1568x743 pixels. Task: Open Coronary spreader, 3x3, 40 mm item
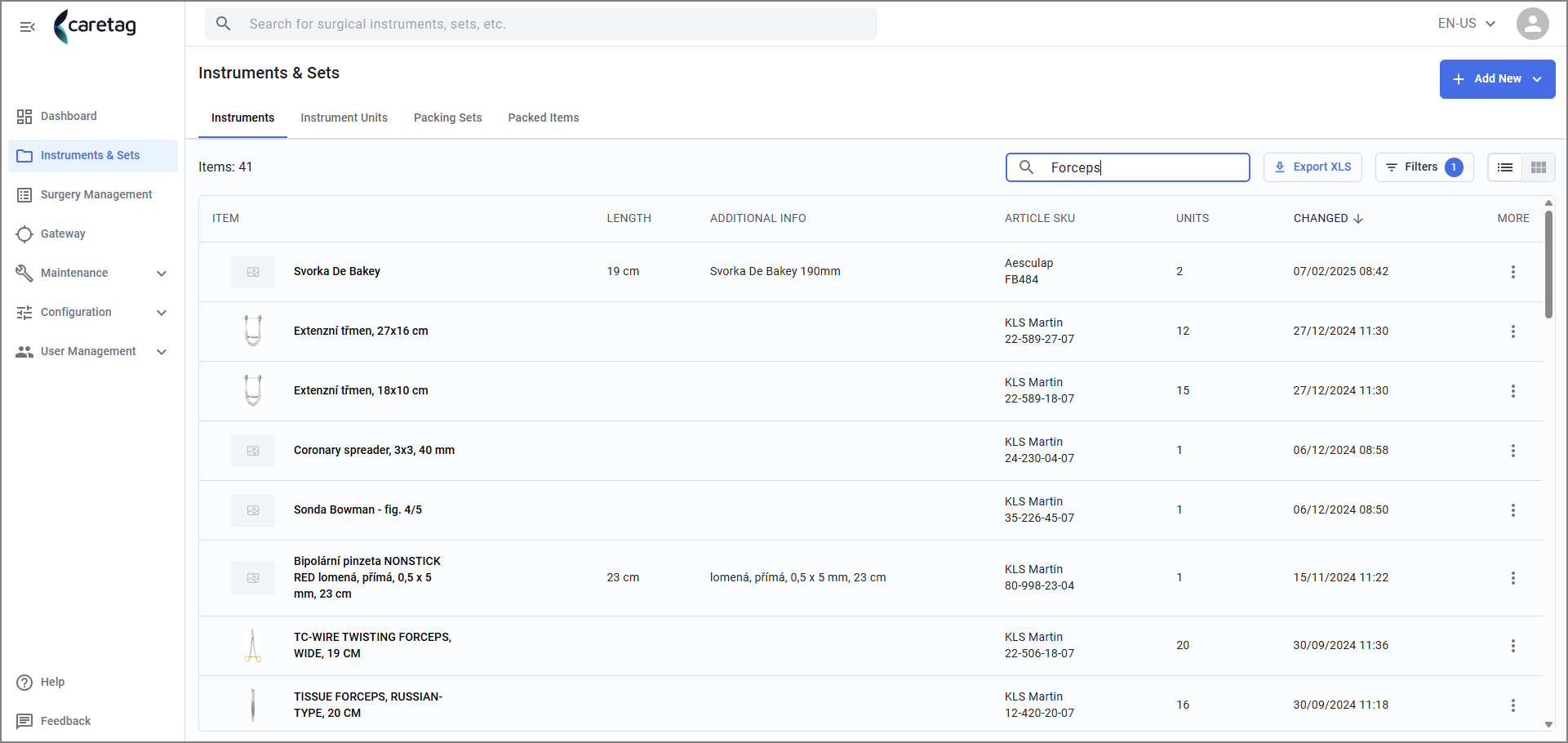click(374, 451)
